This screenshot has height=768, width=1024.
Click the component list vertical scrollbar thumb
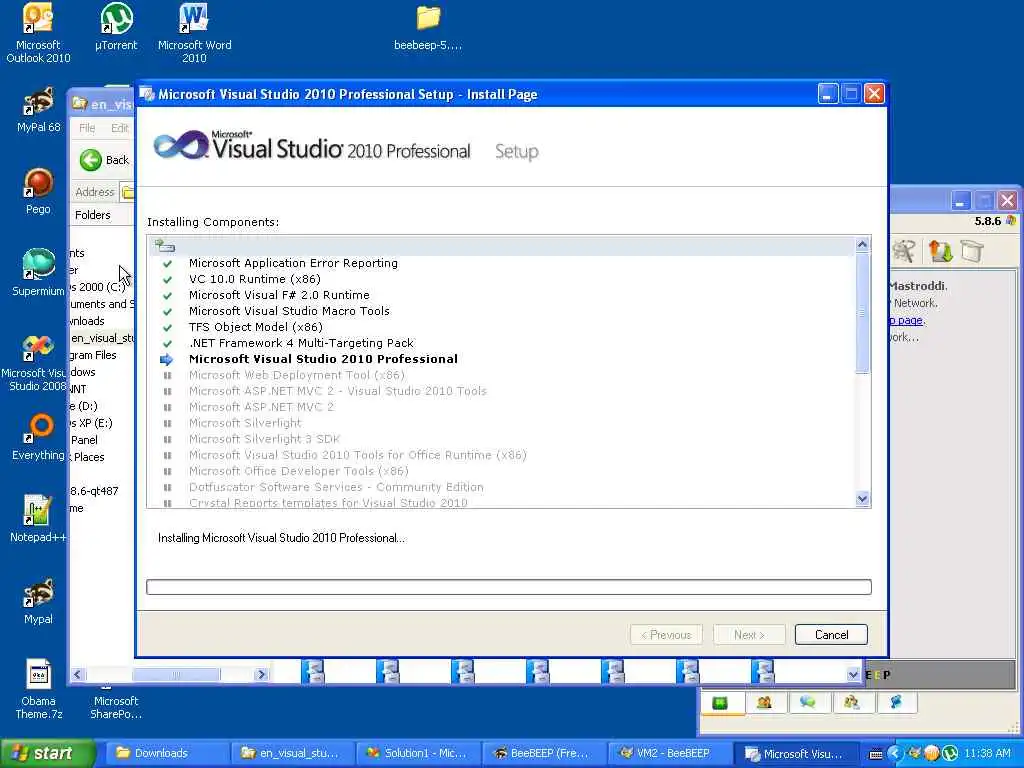point(862,313)
